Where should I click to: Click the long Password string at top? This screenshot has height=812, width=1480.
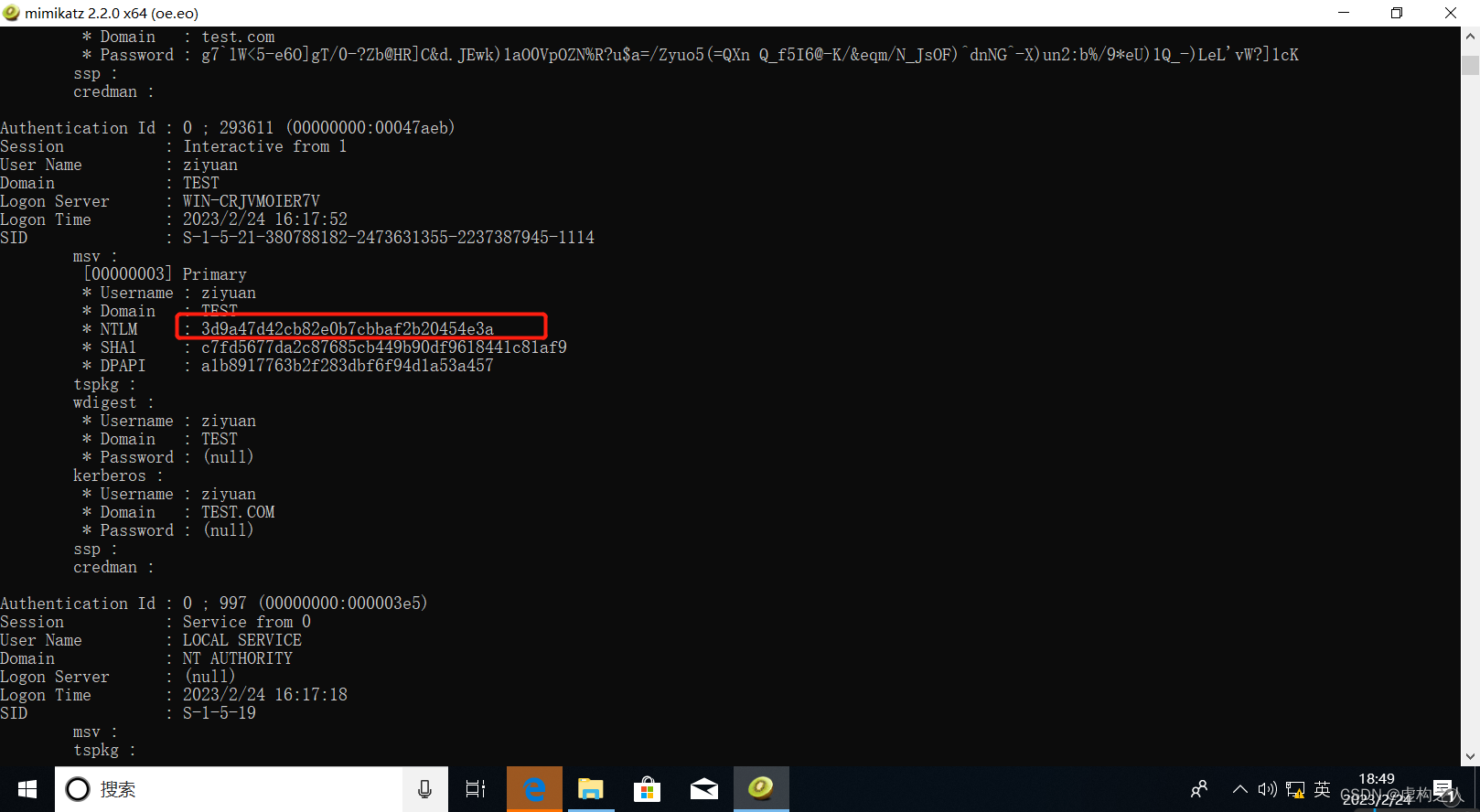[750, 55]
